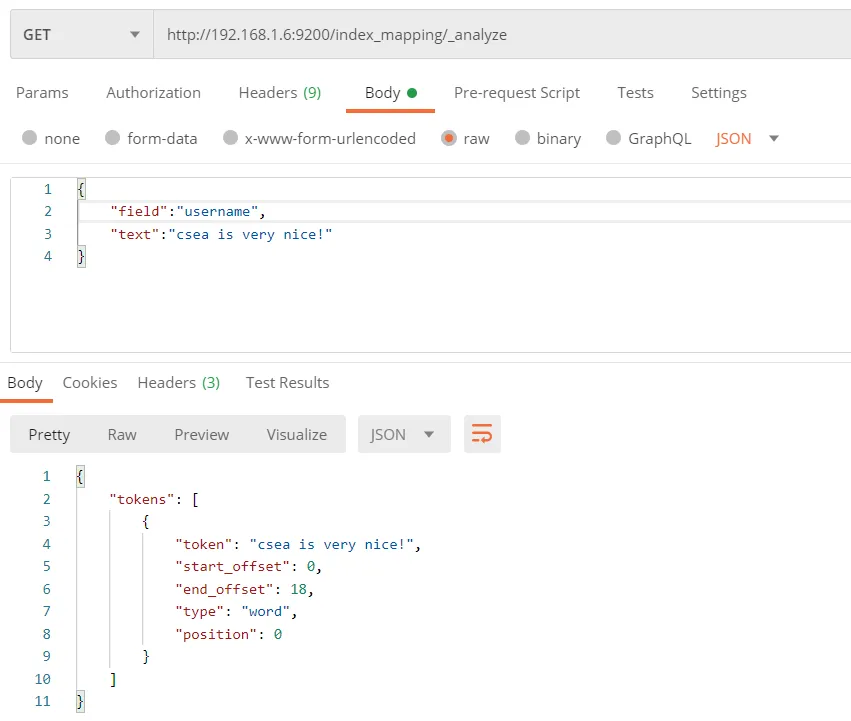The width and height of the screenshot is (851, 721).
Task: Click into the request URL field
Action: tap(500, 34)
